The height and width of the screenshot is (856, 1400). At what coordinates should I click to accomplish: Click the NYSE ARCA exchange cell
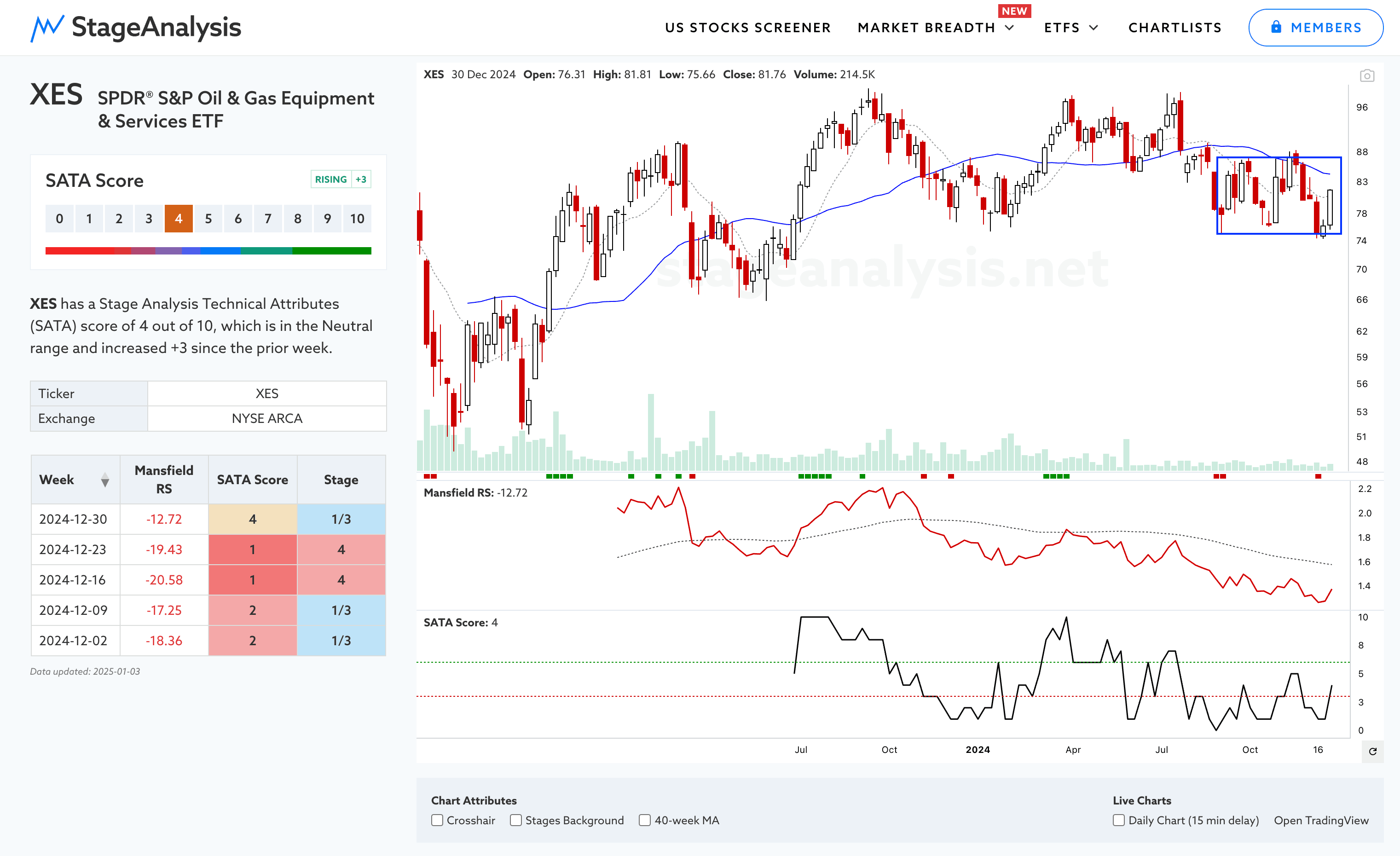(267, 418)
